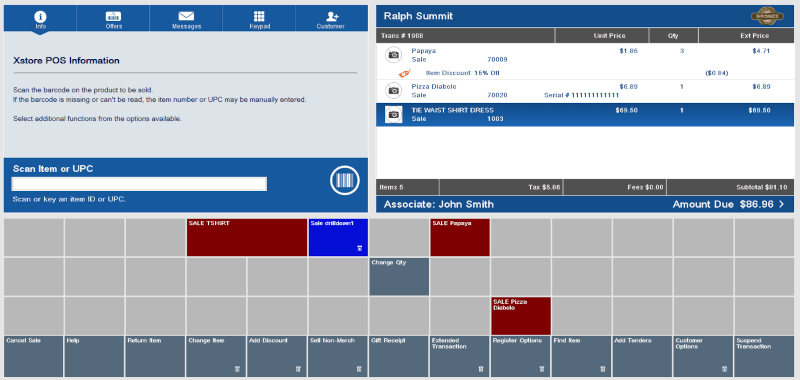Viewport: 800px width, 380px height.
Task: Click the Help button
Action: tap(94, 357)
